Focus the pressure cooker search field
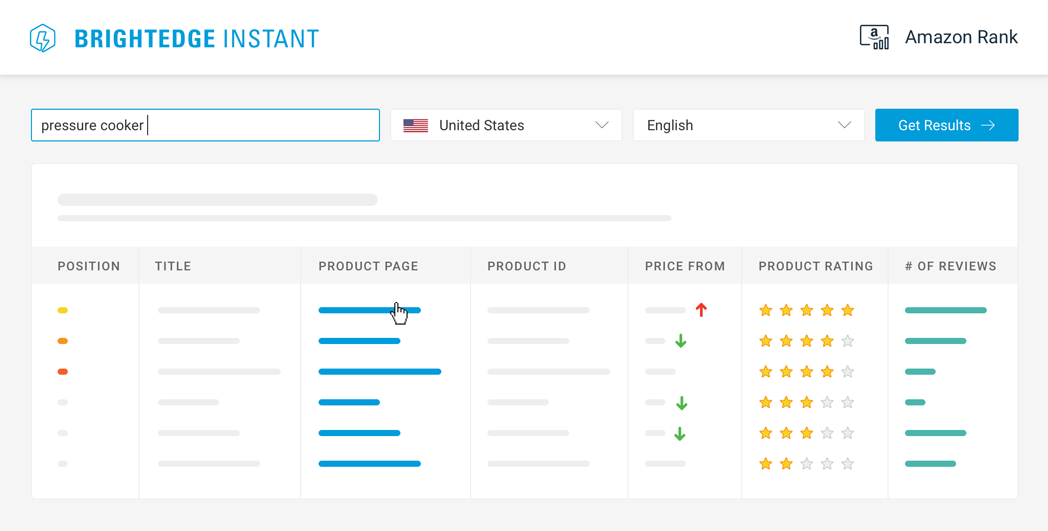 205,125
